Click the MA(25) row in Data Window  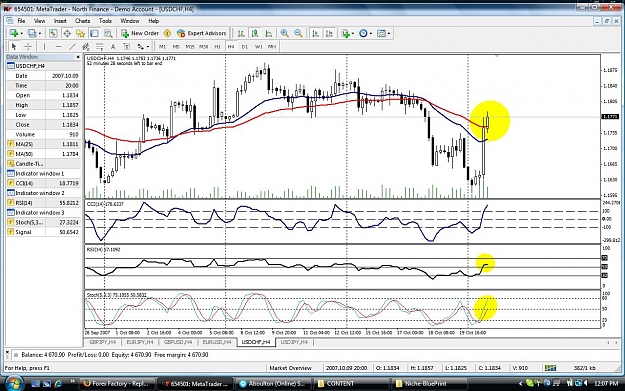tap(43, 144)
